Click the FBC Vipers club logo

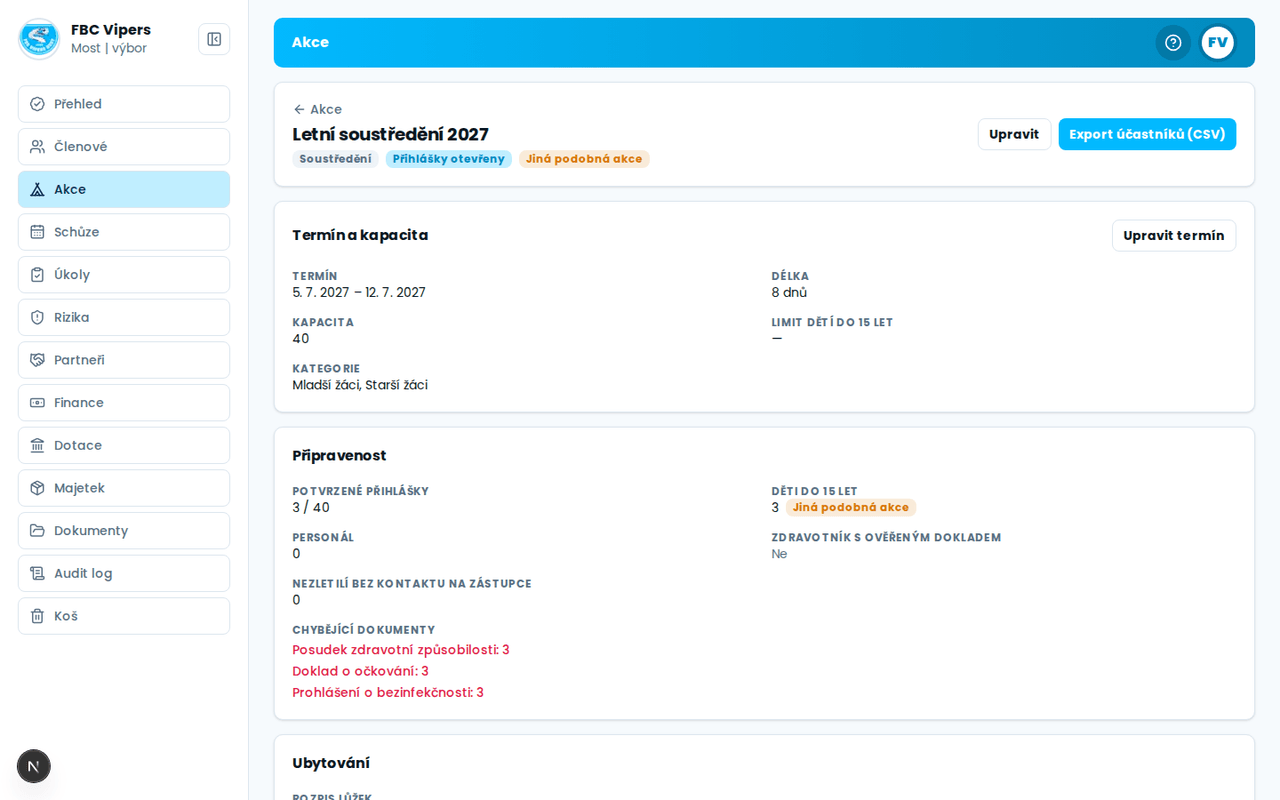39,39
